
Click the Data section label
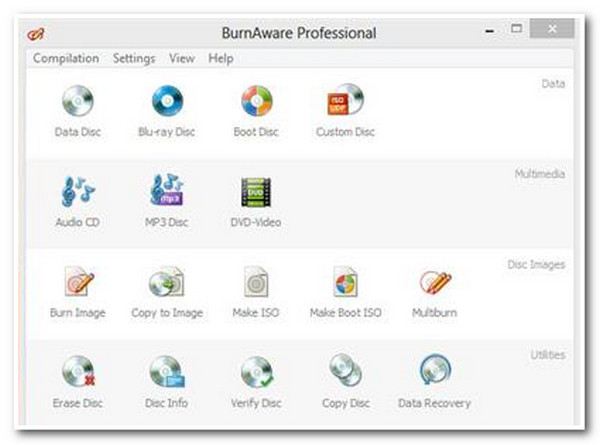pyautogui.click(x=553, y=83)
